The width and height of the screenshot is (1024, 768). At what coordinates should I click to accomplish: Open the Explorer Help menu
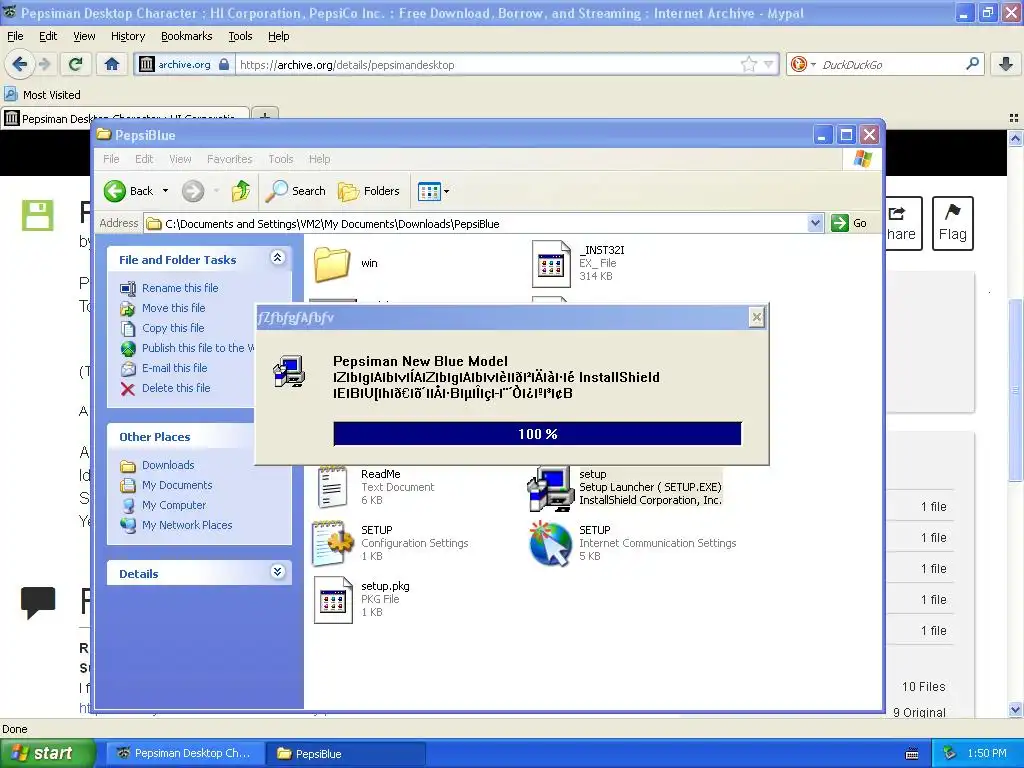[319, 159]
